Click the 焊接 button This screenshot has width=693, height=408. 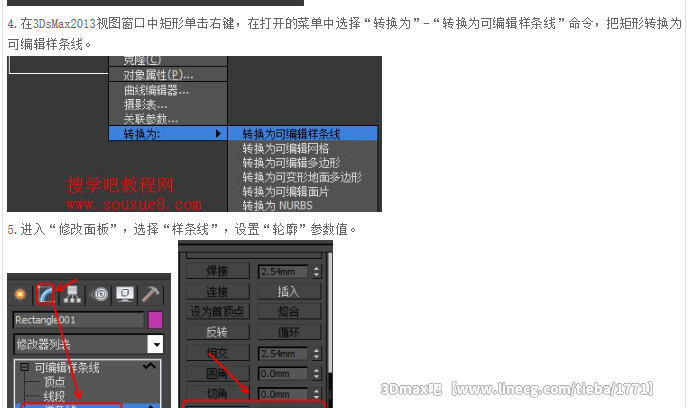click(x=217, y=271)
